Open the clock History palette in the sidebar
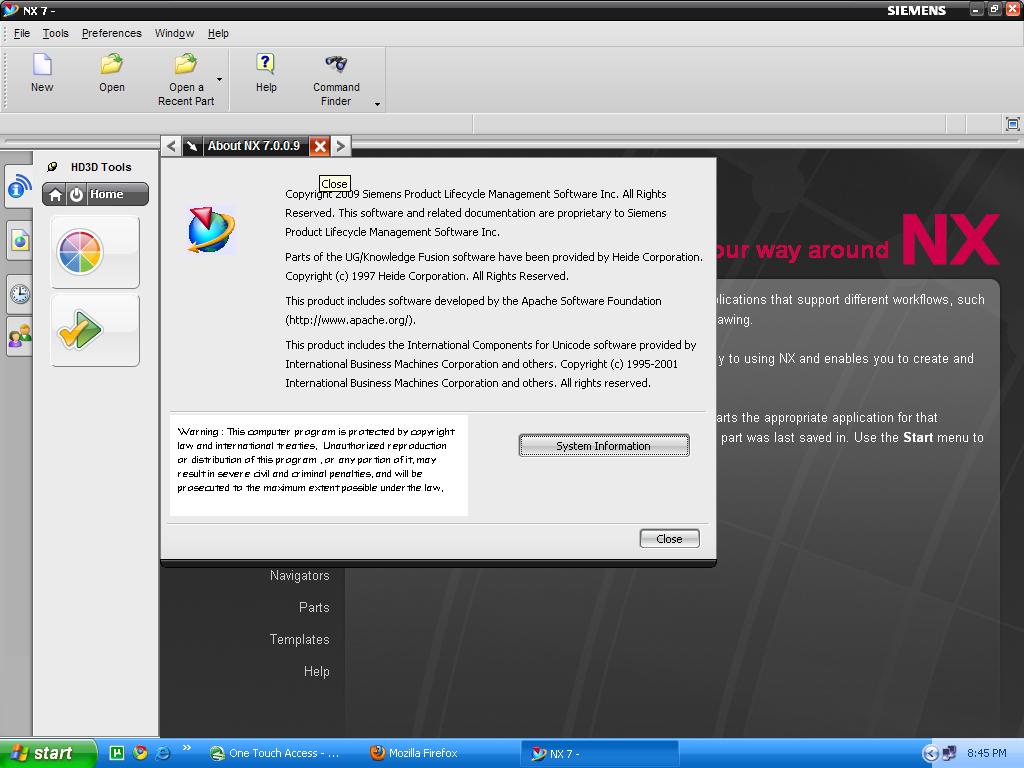Screen dimensions: 1024x768 click(18, 293)
